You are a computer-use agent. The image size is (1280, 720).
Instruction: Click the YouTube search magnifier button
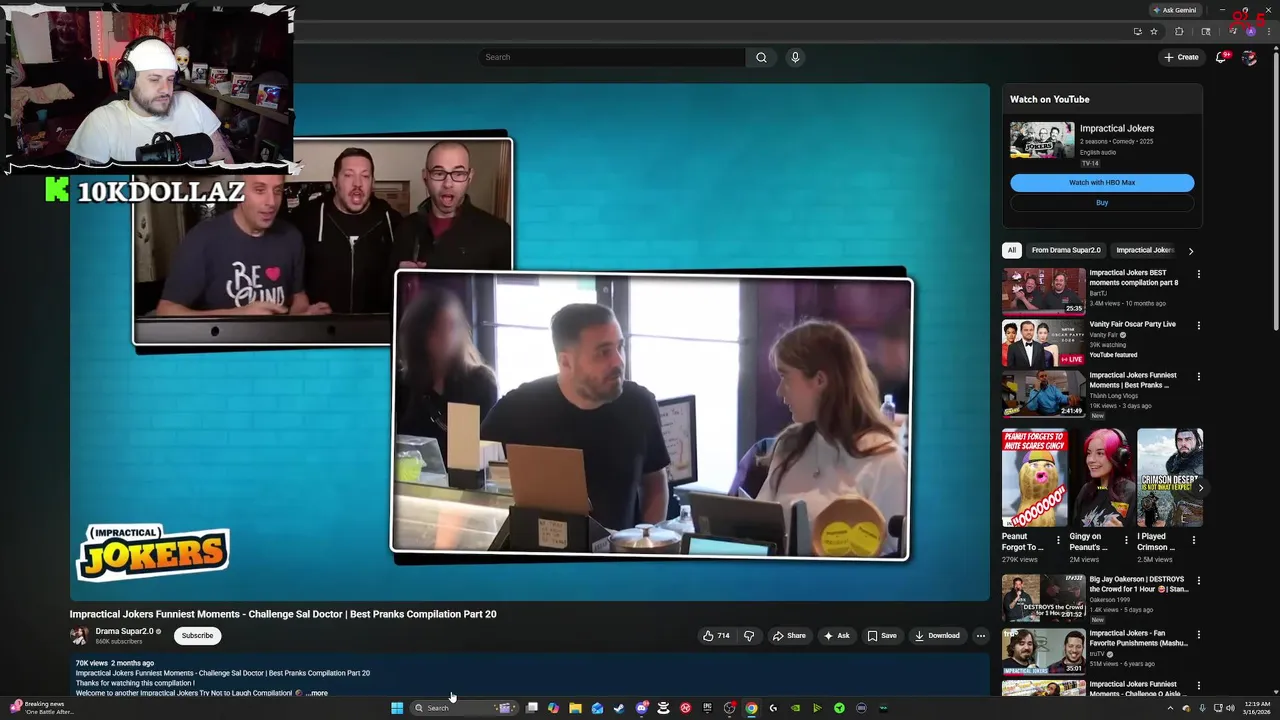761,57
